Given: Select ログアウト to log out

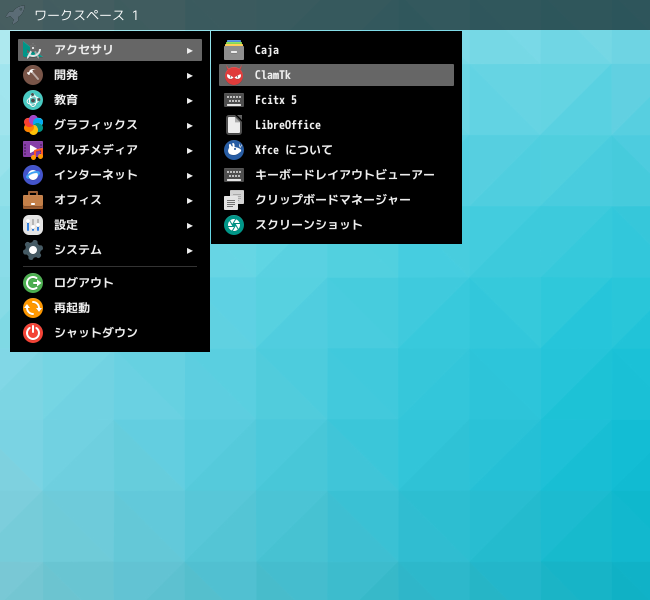Looking at the screenshot, I should click(x=84, y=283).
